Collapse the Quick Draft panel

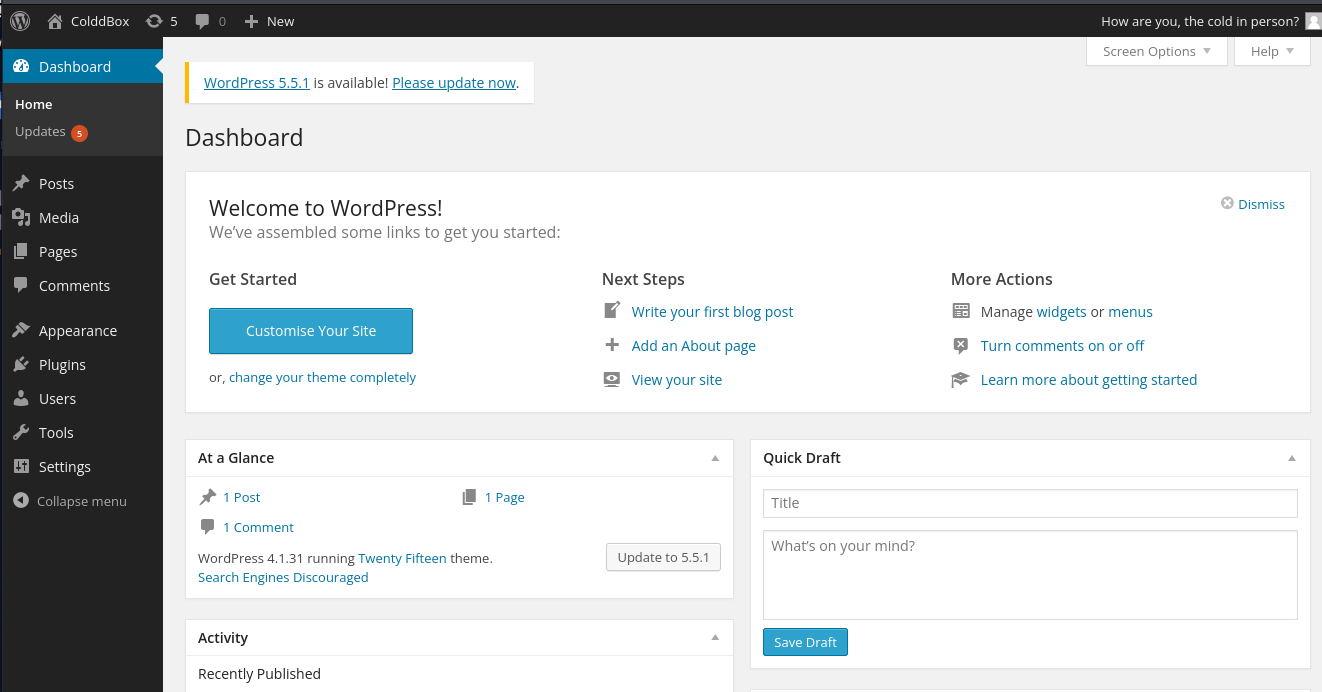[x=1292, y=458]
